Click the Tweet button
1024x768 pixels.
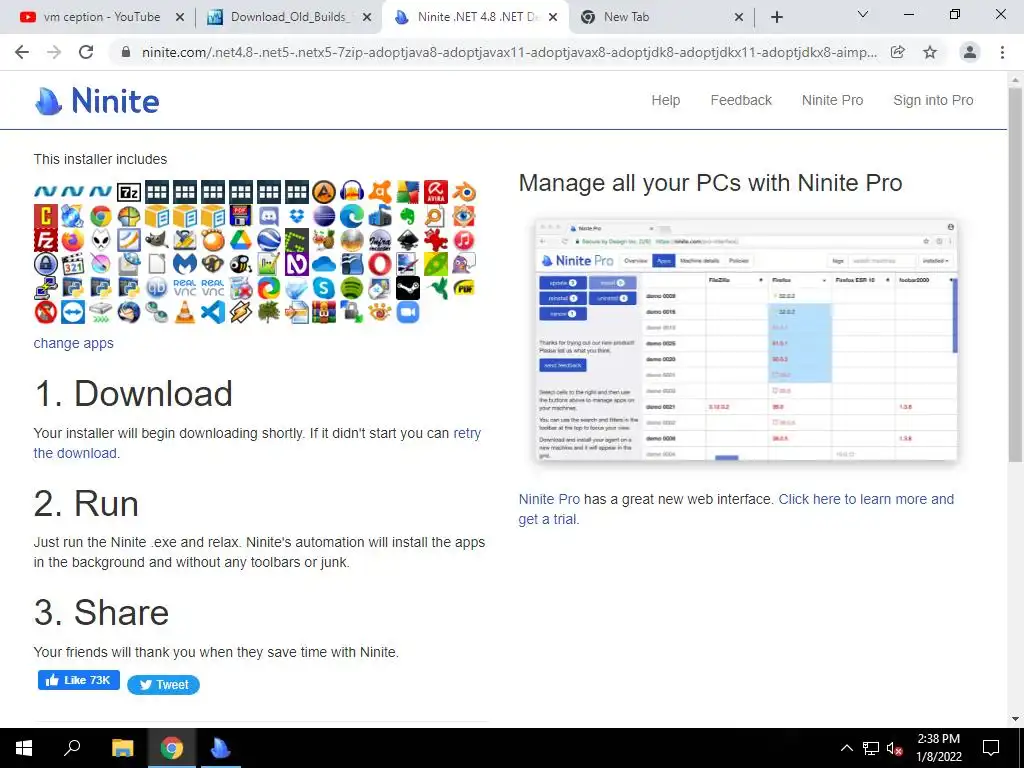(163, 684)
